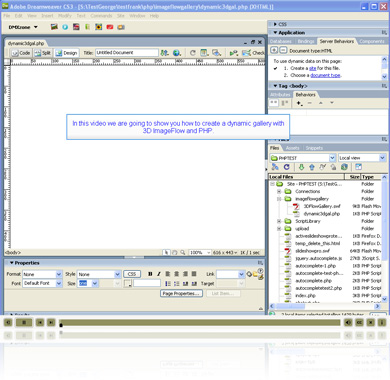Expand the Connections folder
Image resolution: width=390 pixels, height=380 pixels.
tap(279, 191)
